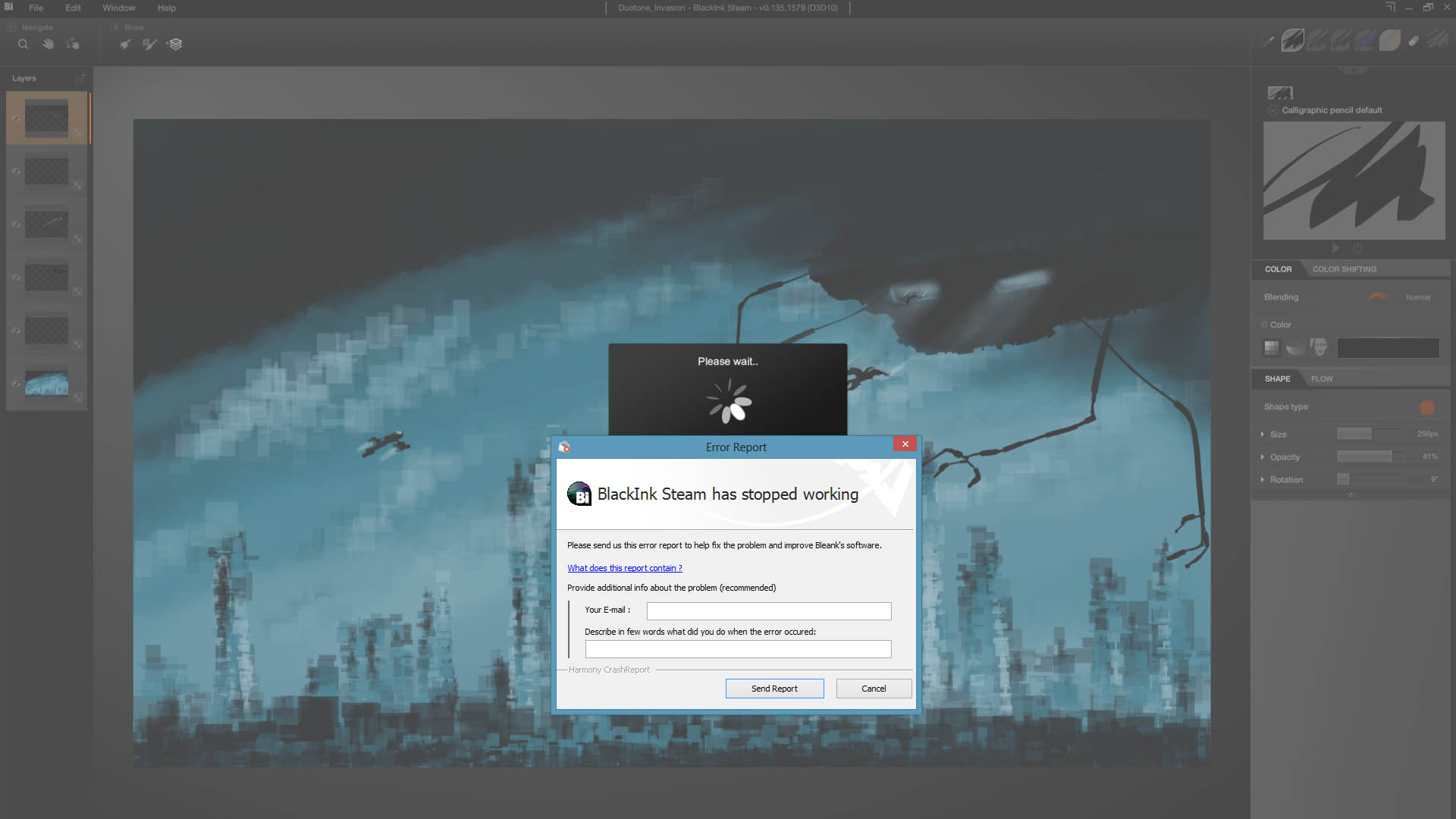The width and height of the screenshot is (1456, 819).
Task: Click the orange Shape type circle
Action: point(1426,407)
